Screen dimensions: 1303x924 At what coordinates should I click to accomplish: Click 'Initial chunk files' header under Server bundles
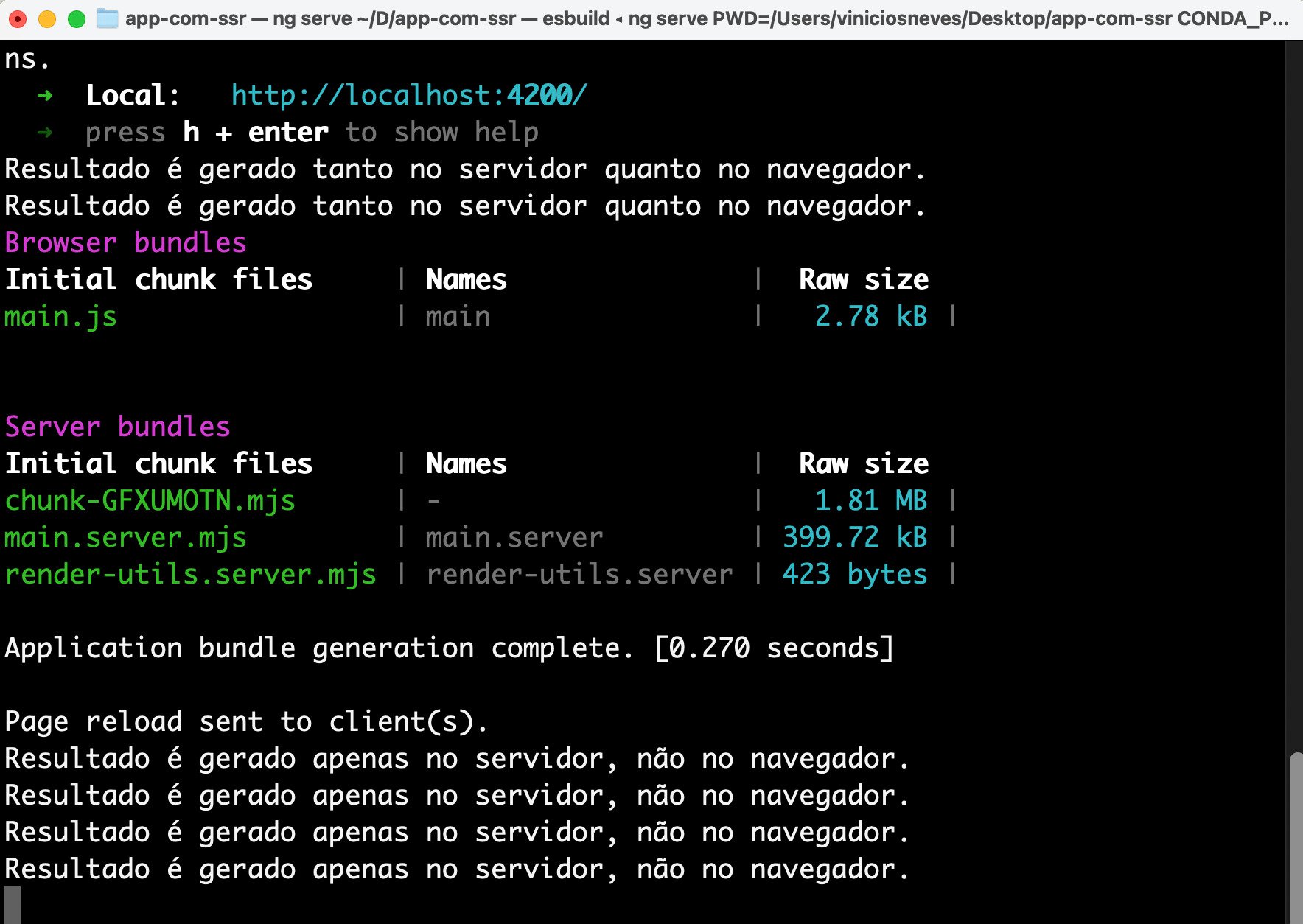158,463
